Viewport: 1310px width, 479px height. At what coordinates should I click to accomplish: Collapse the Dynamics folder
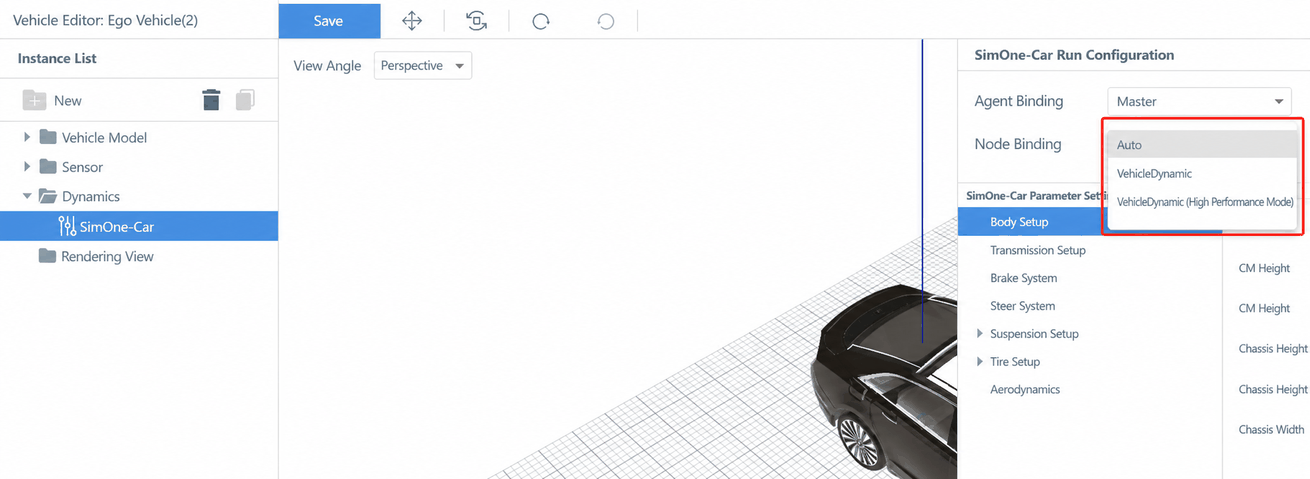point(27,197)
